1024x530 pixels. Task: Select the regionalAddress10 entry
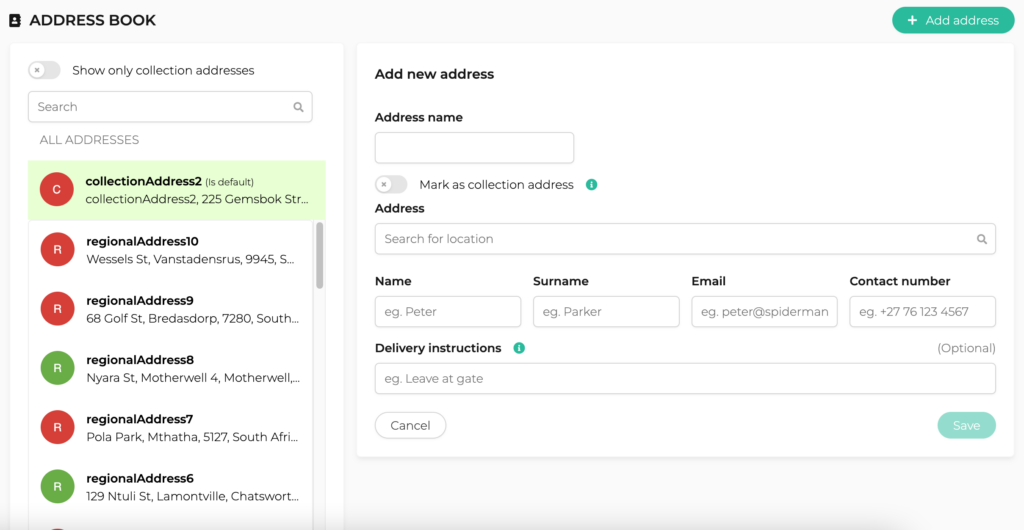(x=170, y=250)
